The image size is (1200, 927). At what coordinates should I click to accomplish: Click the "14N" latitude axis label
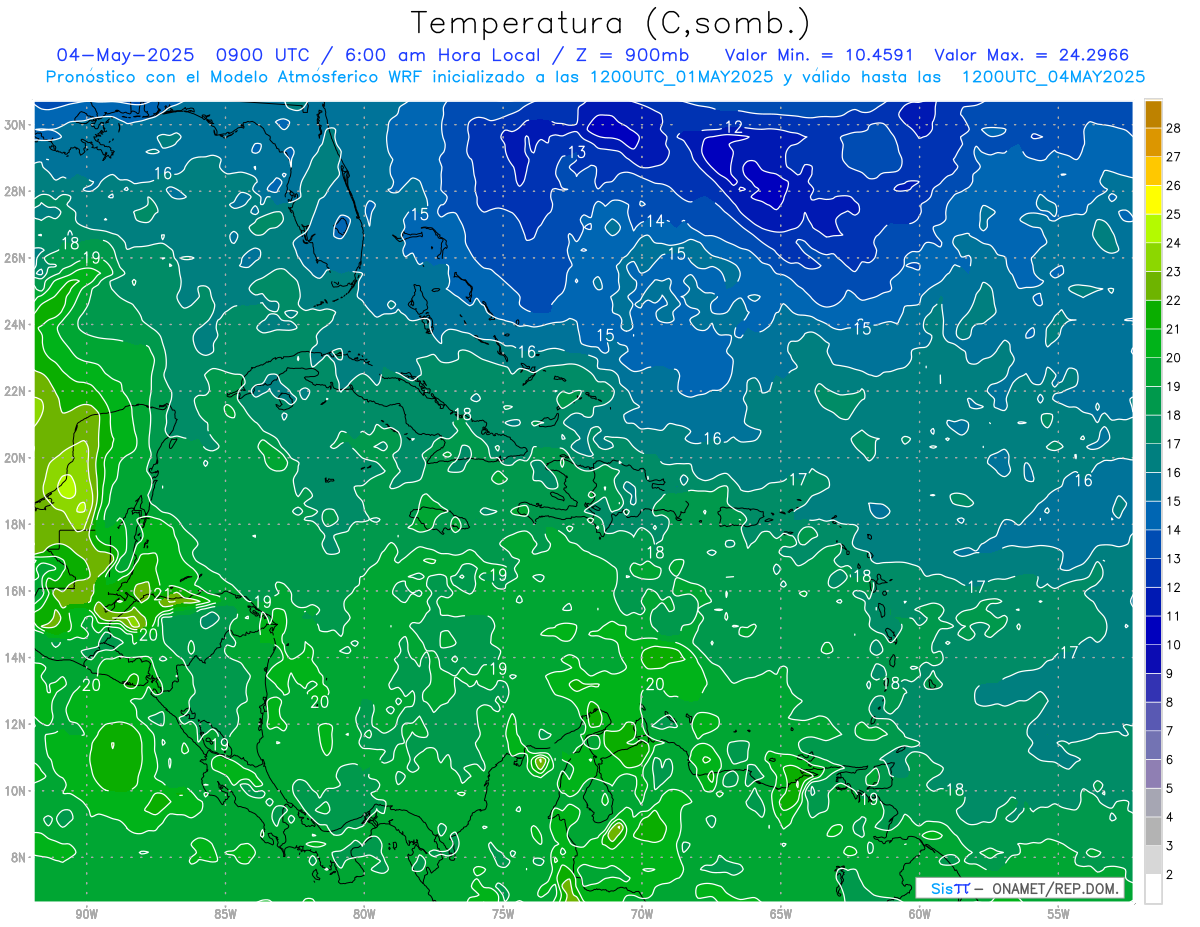[x=17, y=657]
